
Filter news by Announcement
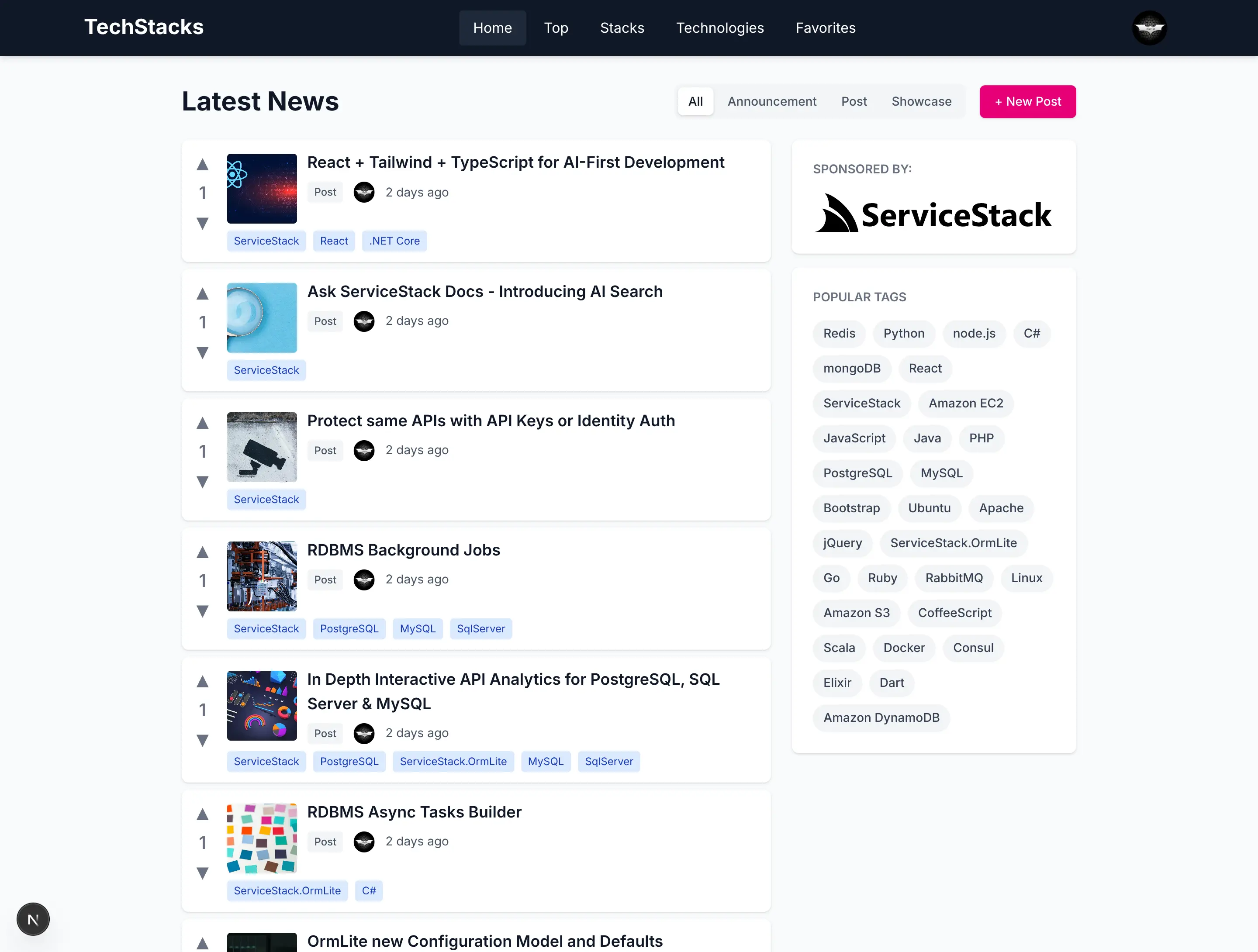pos(772,101)
